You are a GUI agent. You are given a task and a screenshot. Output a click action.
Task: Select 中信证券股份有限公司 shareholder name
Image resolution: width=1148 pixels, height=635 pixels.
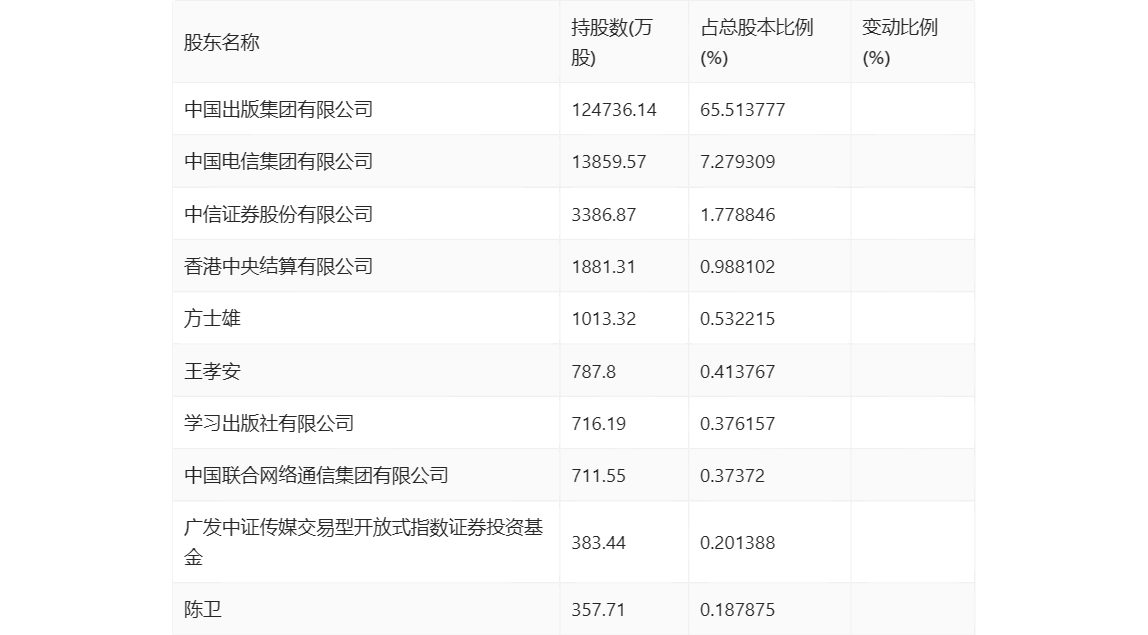point(278,214)
